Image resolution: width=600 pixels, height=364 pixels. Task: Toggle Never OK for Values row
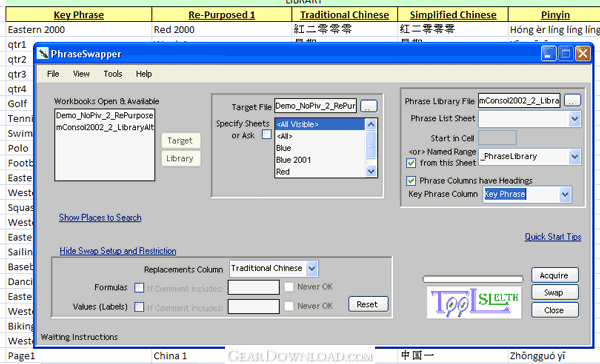[x=289, y=306]
